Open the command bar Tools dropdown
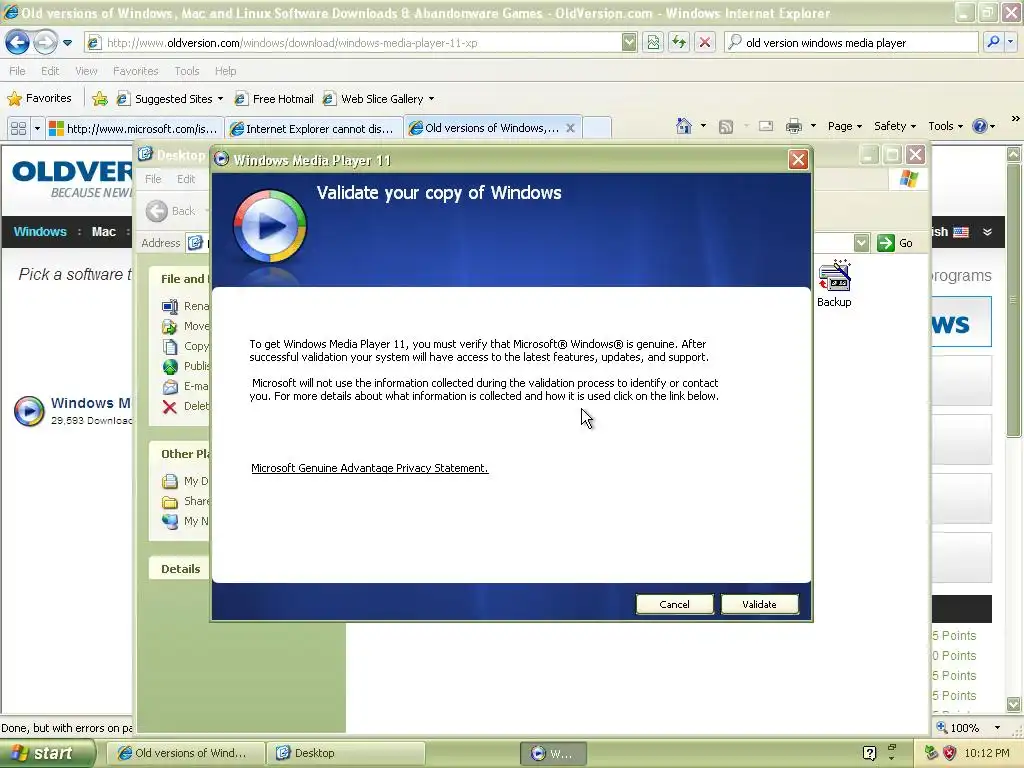This screenshot has height=768, width=1024. point(946,126)
